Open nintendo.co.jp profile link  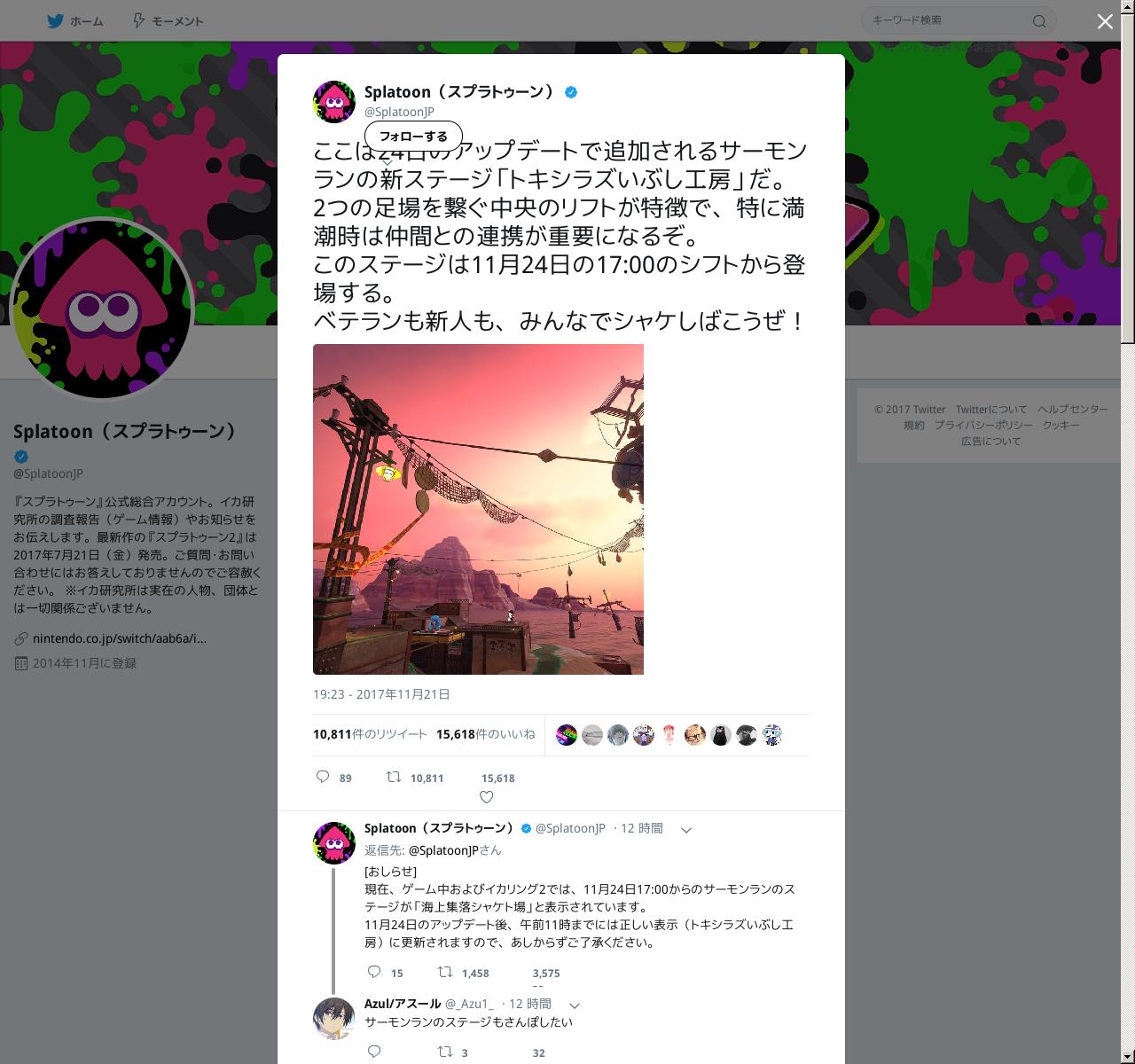coord(119,638)
